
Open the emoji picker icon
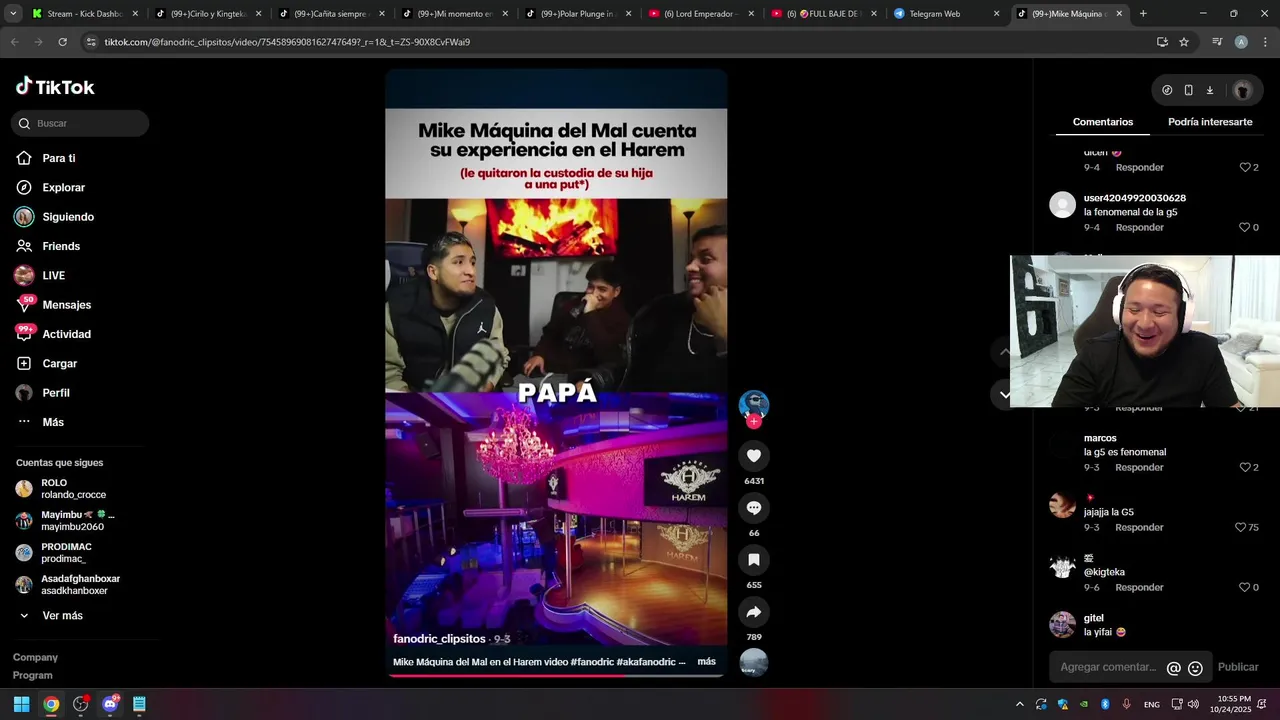tap(1195, 668)
